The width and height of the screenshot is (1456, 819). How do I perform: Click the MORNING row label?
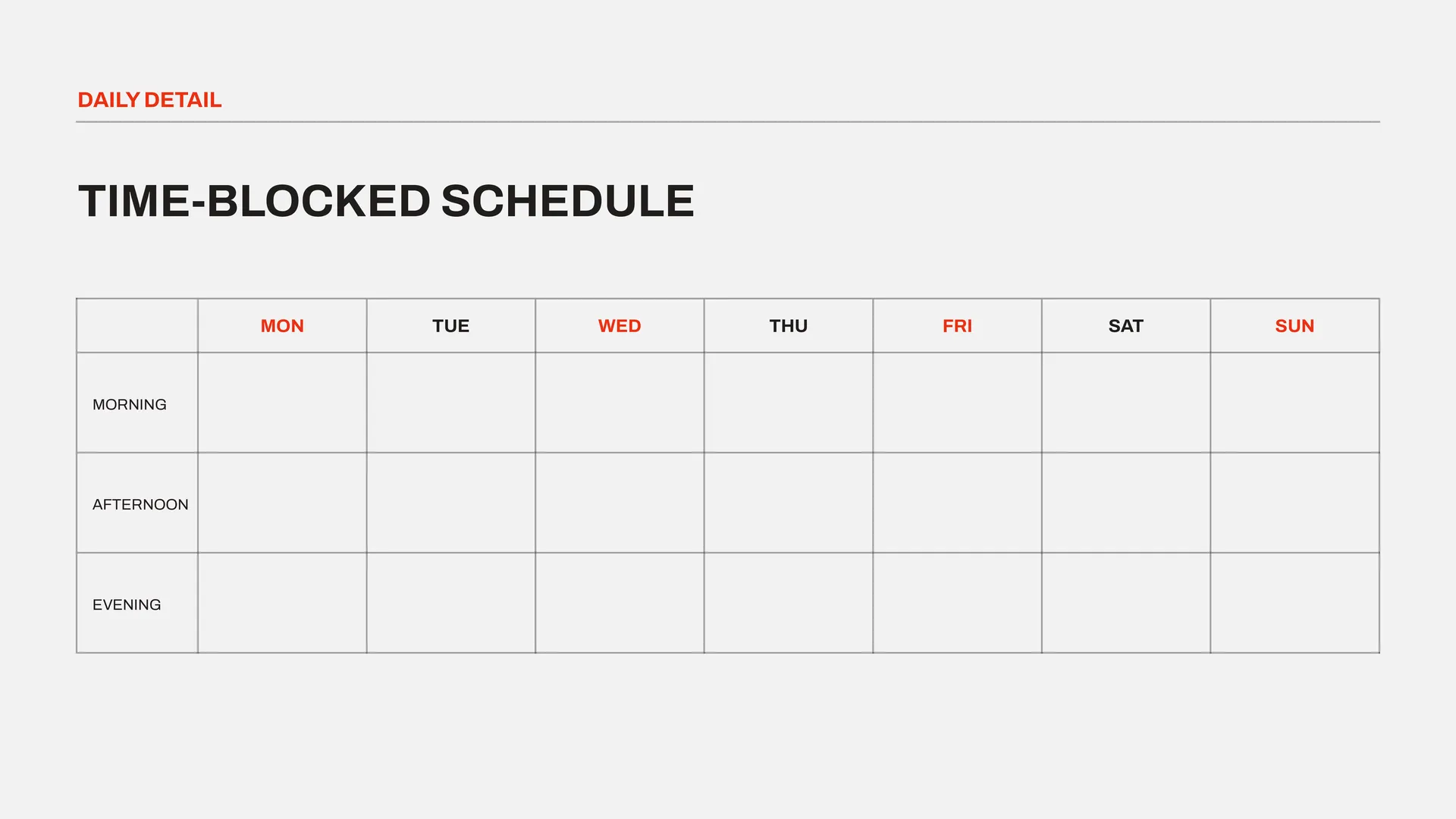[130, 404]
